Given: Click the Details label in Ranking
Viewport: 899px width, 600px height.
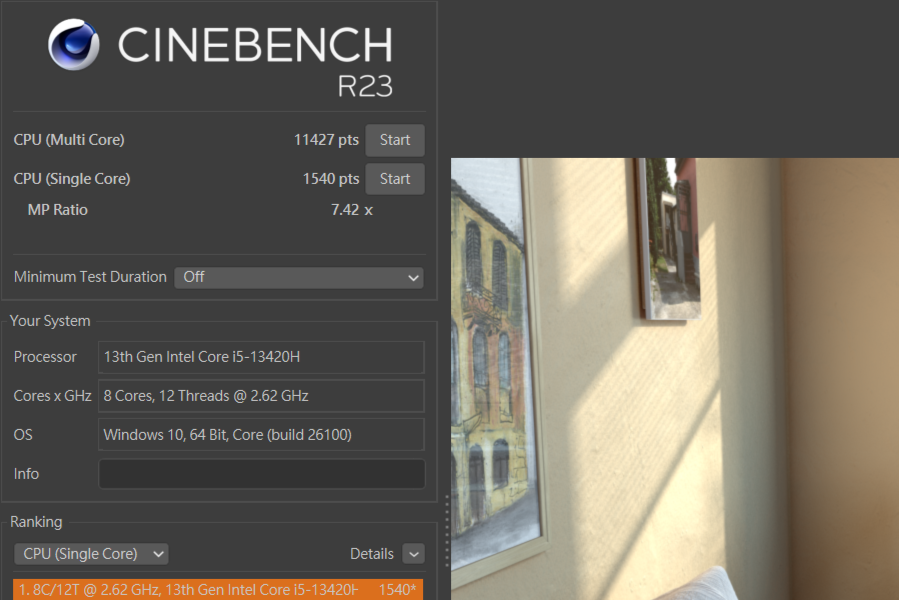Looking at the screenshot, I should tap(372, 554).
